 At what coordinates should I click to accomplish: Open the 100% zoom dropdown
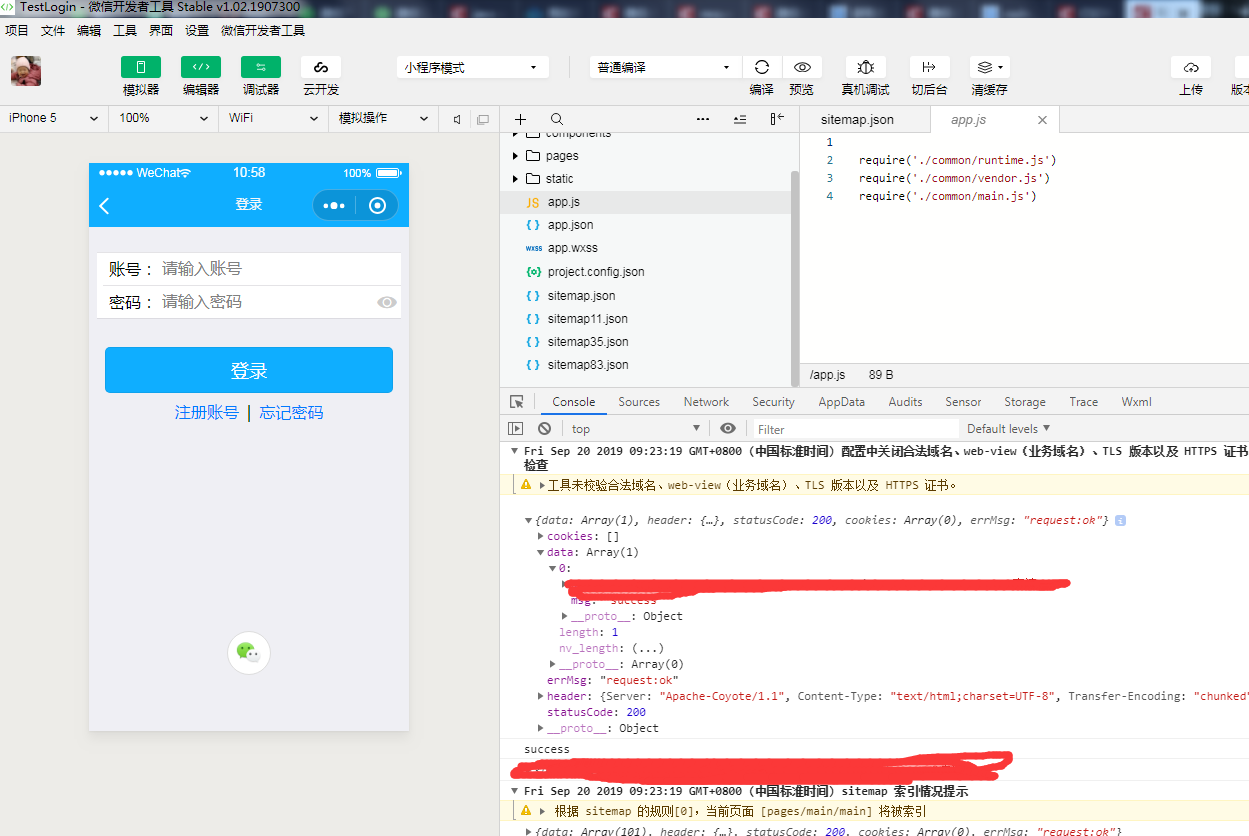pyautogui.click(x=164, y=118)
